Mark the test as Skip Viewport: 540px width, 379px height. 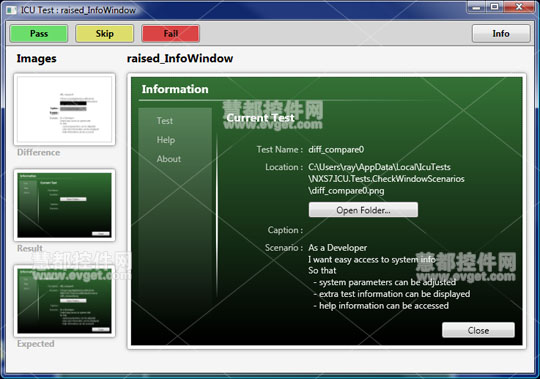[104, 34]
